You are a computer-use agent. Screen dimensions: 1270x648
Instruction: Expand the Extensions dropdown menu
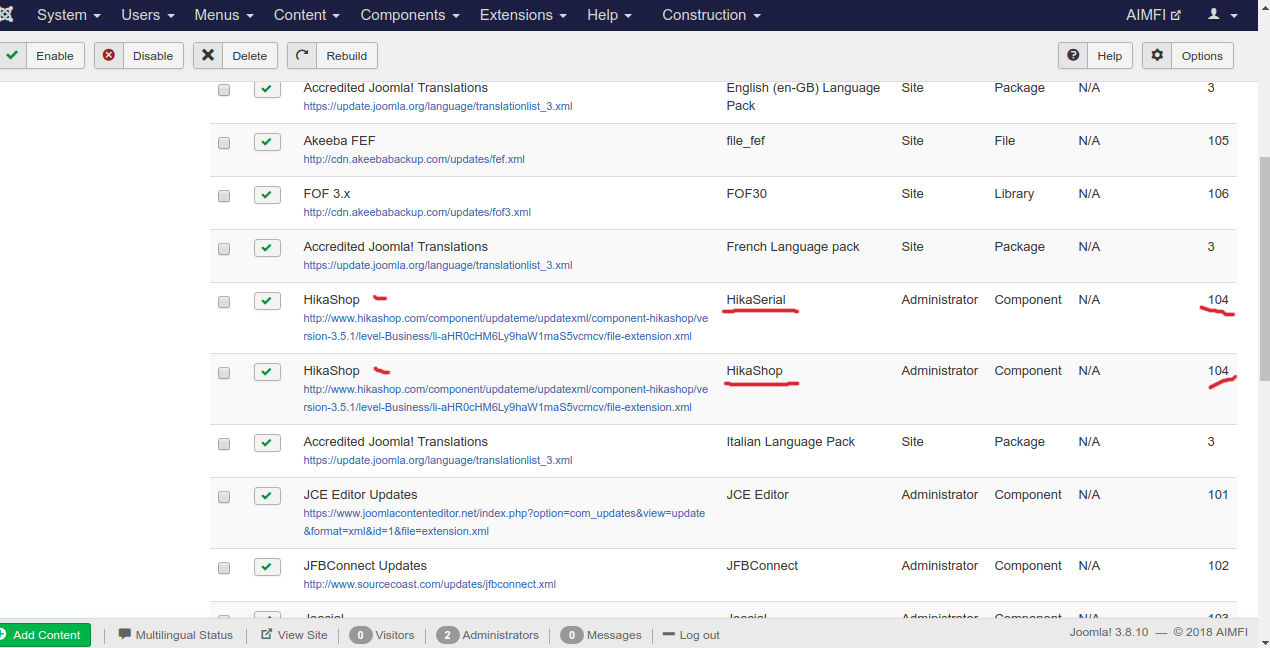pyautogui.click(x=523, y=15)
